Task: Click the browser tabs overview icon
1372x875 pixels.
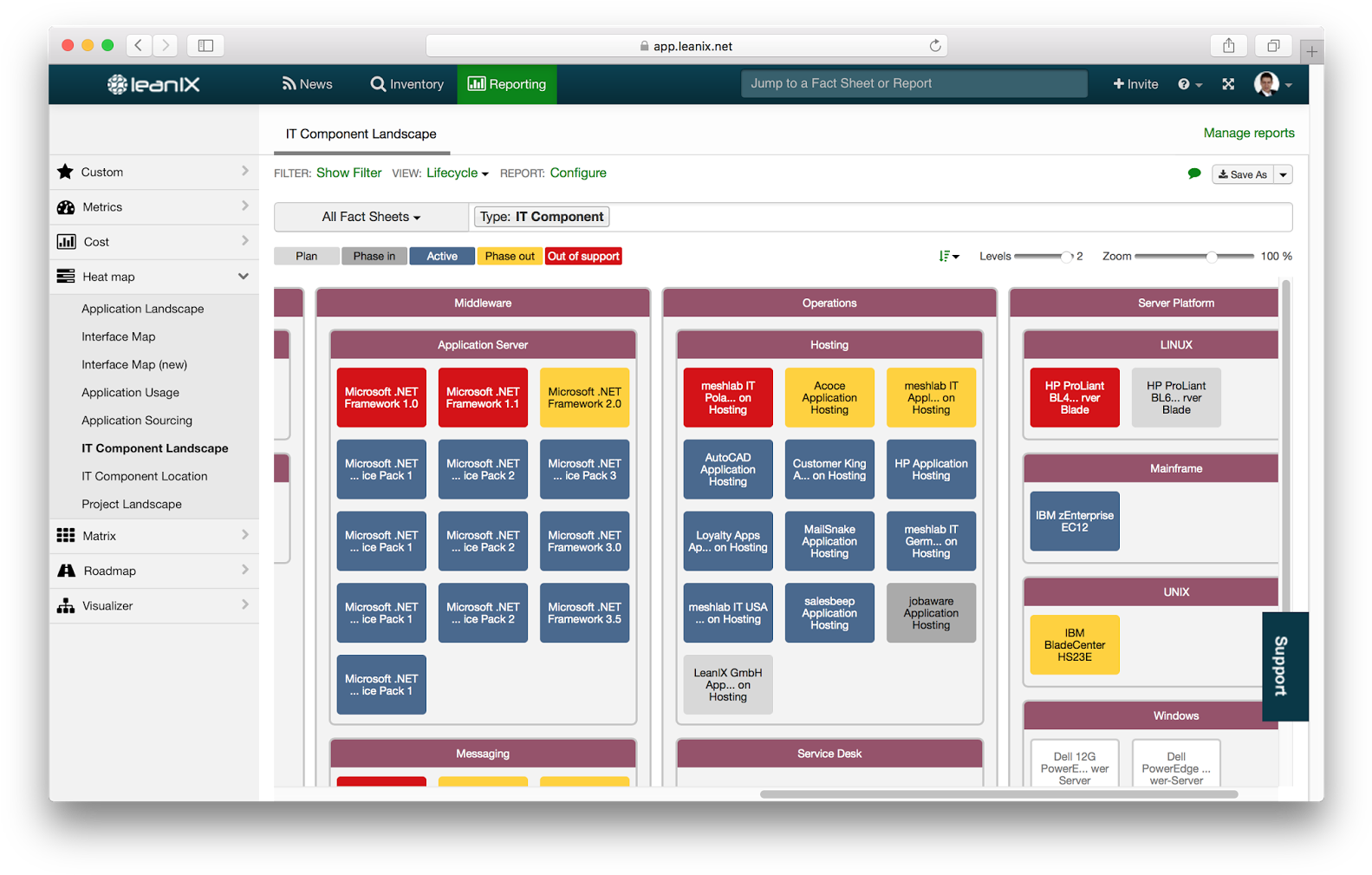Action: [x=1273, y=45]
